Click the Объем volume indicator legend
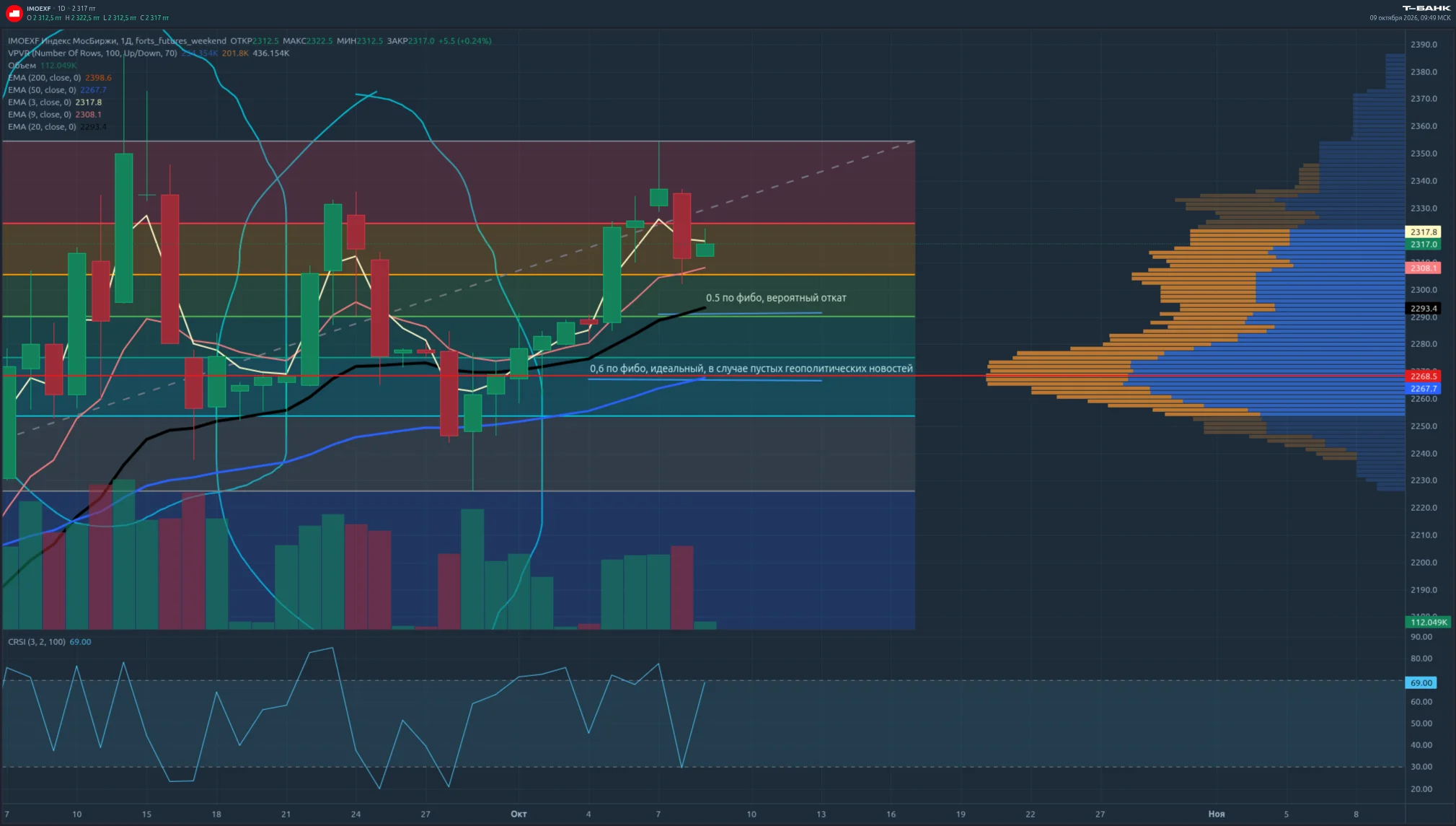Viewport: 1456px width, 826px height. coord(42,66)
